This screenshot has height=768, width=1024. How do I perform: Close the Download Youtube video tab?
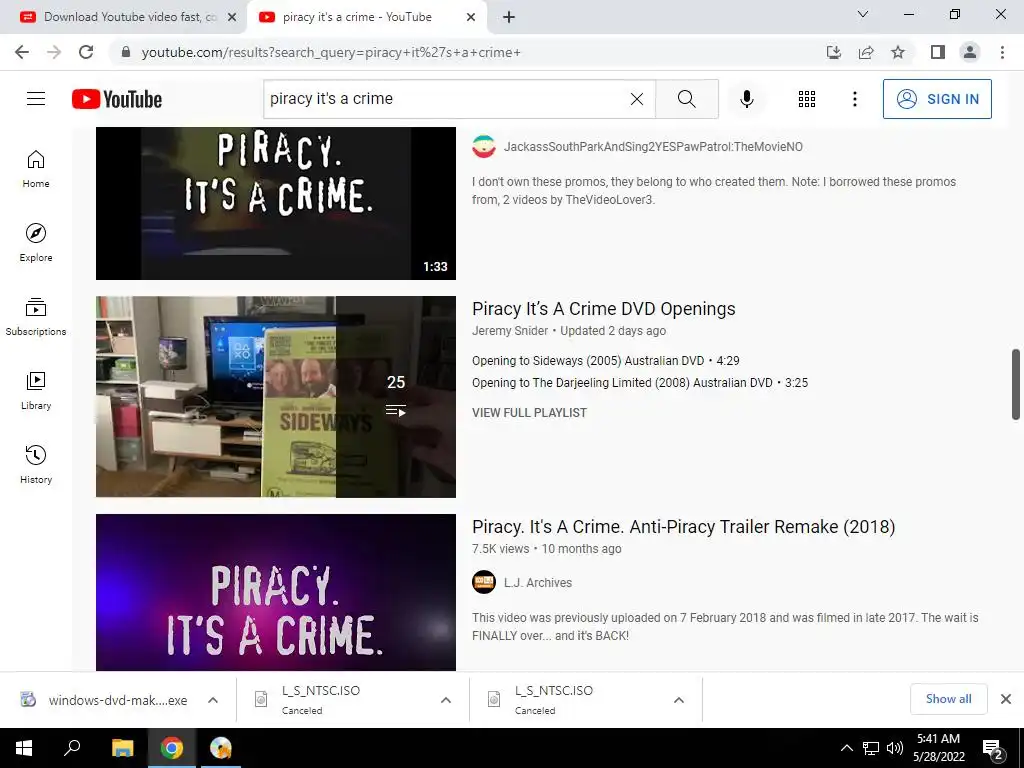232,18
